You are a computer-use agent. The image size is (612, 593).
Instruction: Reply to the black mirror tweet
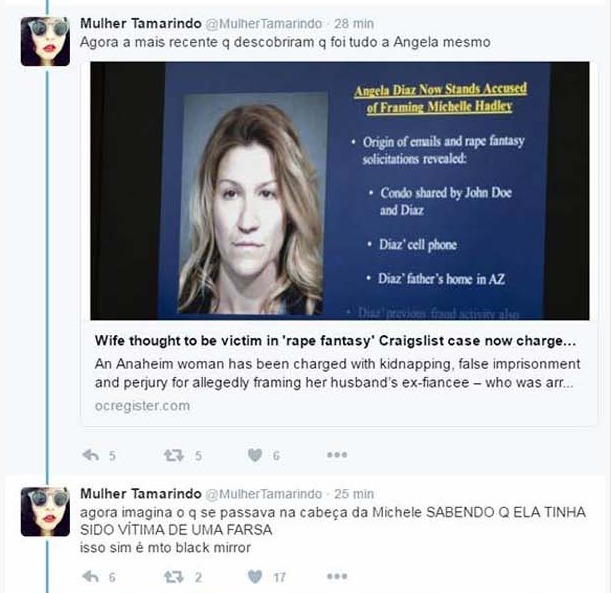pyautogui.click(x=91, y=576)
